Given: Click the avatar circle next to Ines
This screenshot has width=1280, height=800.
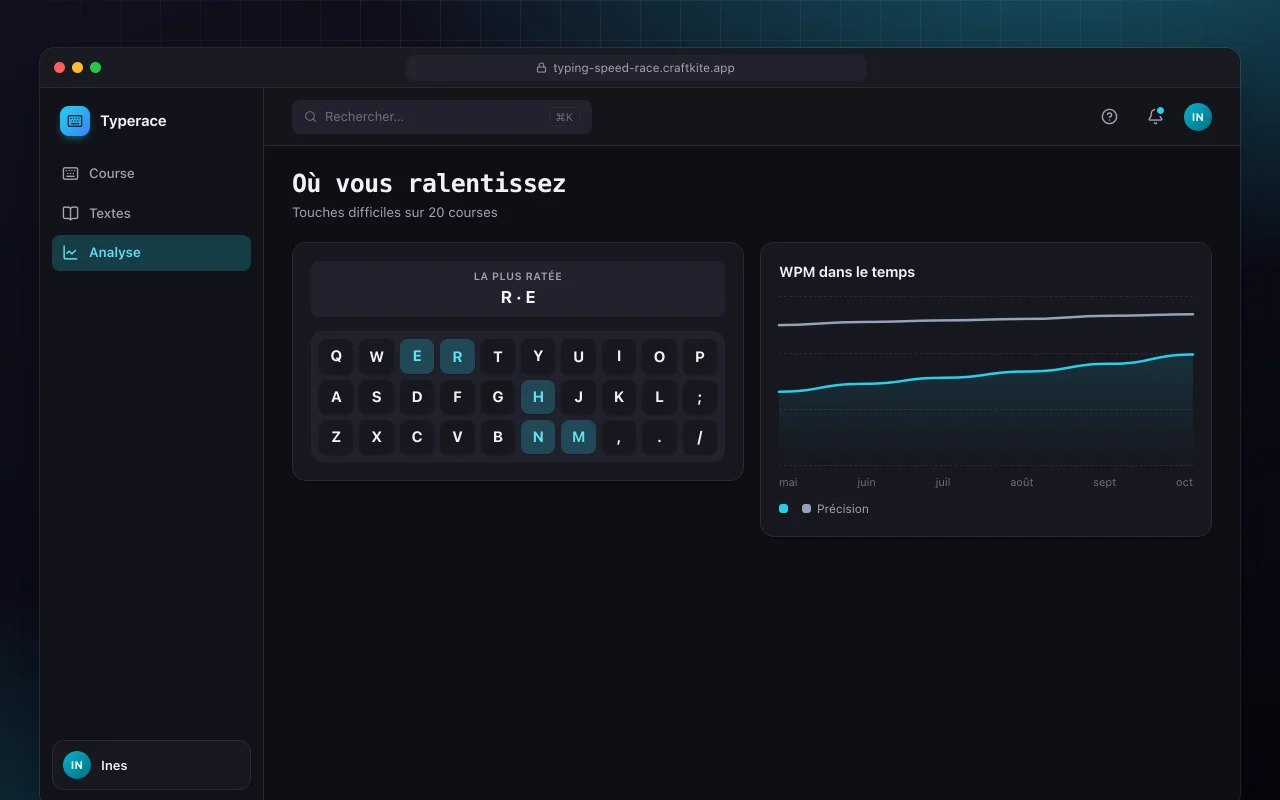Looking at the screenshot, I should pyautogui.click(x=77, y=765).
